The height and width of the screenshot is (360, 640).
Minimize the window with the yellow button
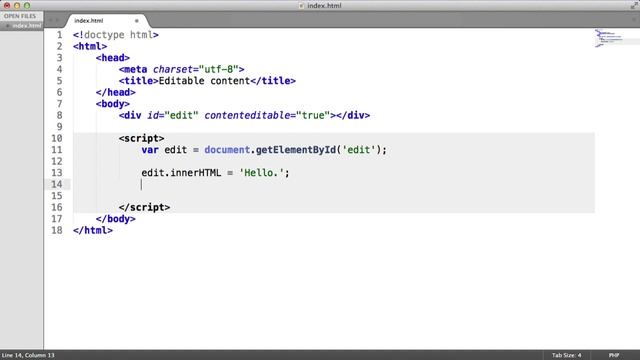click(x=17, y=6)
